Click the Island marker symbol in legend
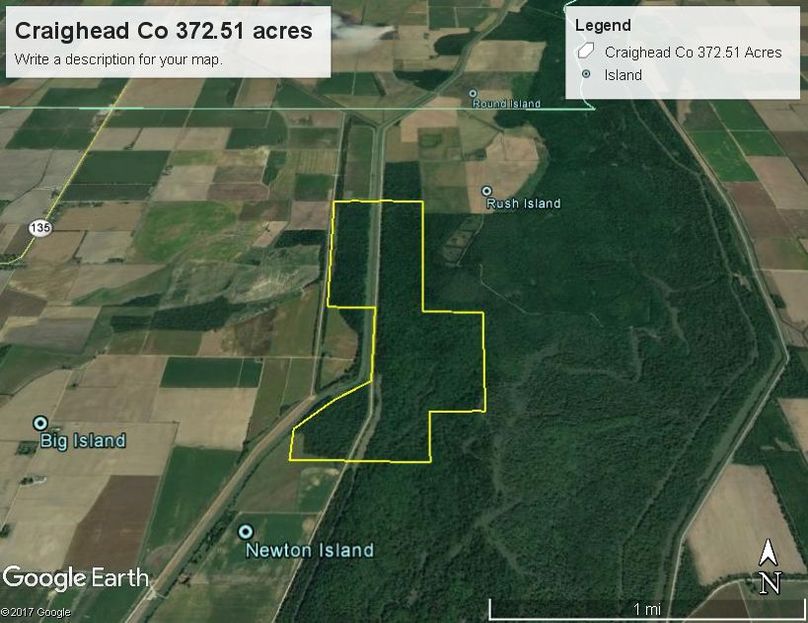This screenshot has height=623, width=808. coord(586,74)
